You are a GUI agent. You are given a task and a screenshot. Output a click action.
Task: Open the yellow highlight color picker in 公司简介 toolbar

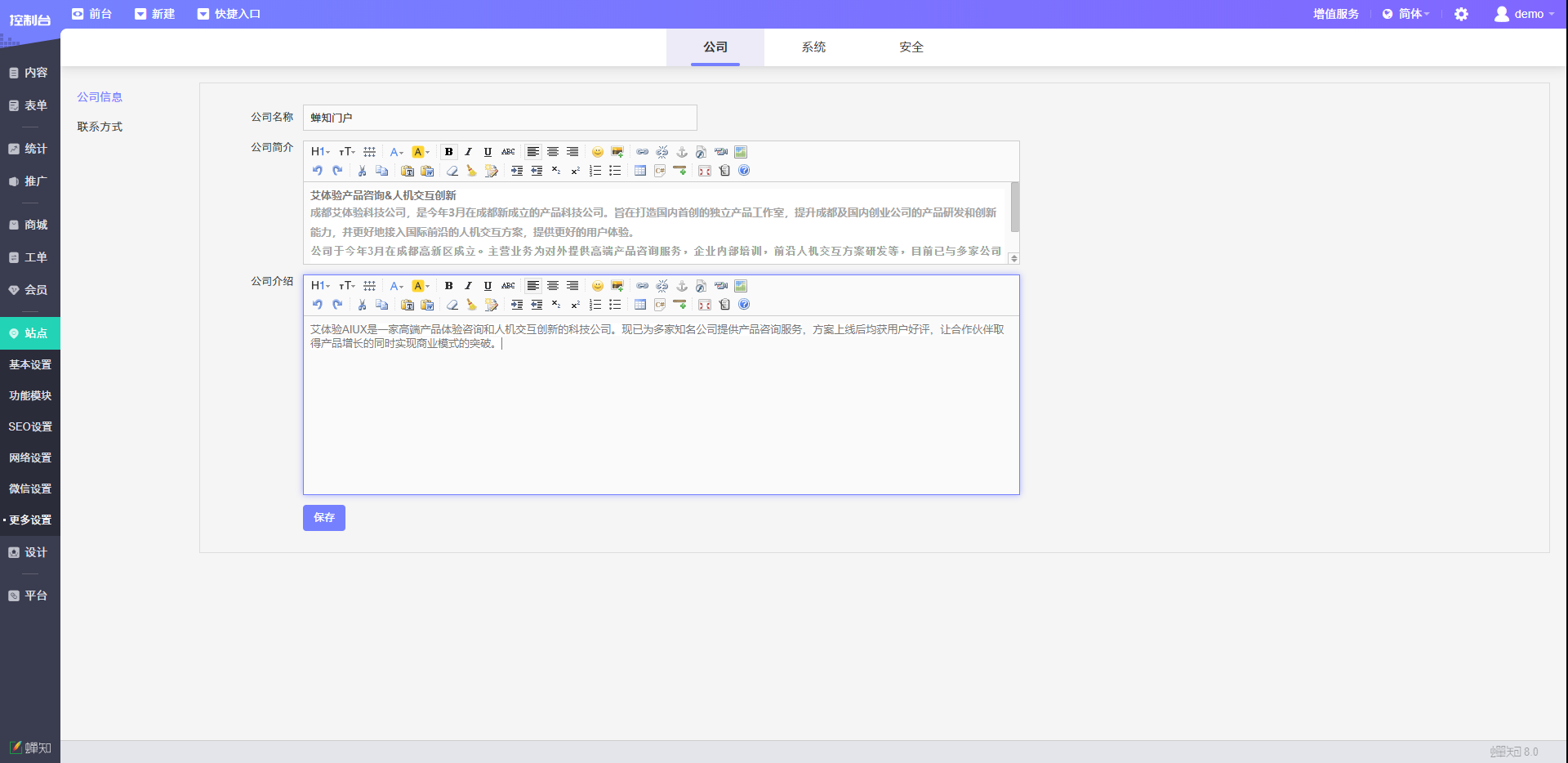[421, 152]
